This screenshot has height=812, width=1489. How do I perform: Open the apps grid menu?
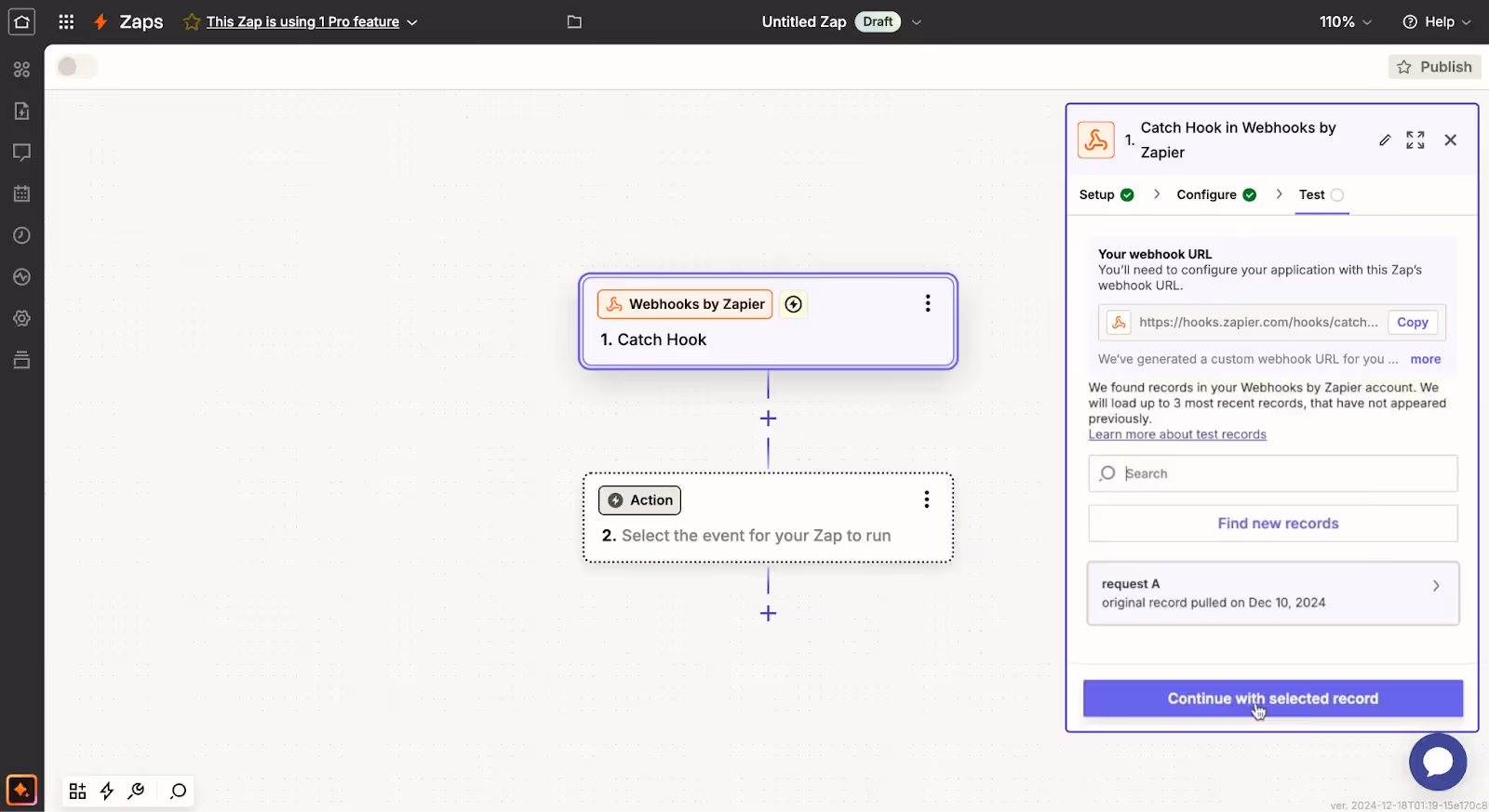(66, 21)
